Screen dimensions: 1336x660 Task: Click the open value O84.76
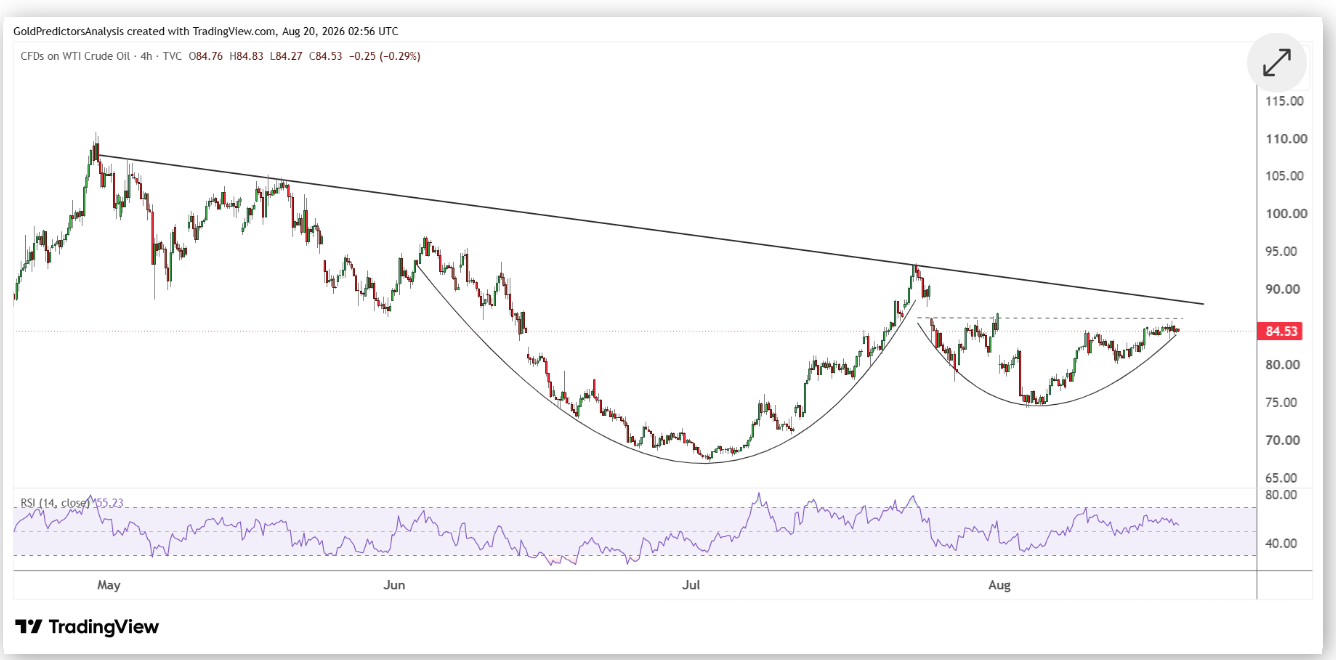[x=207, y=56]
